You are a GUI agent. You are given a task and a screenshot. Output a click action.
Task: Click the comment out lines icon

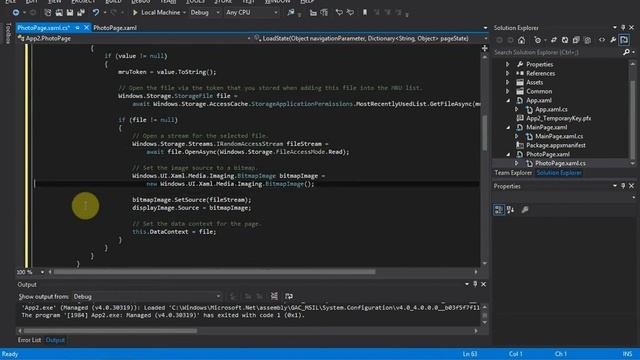339,13
